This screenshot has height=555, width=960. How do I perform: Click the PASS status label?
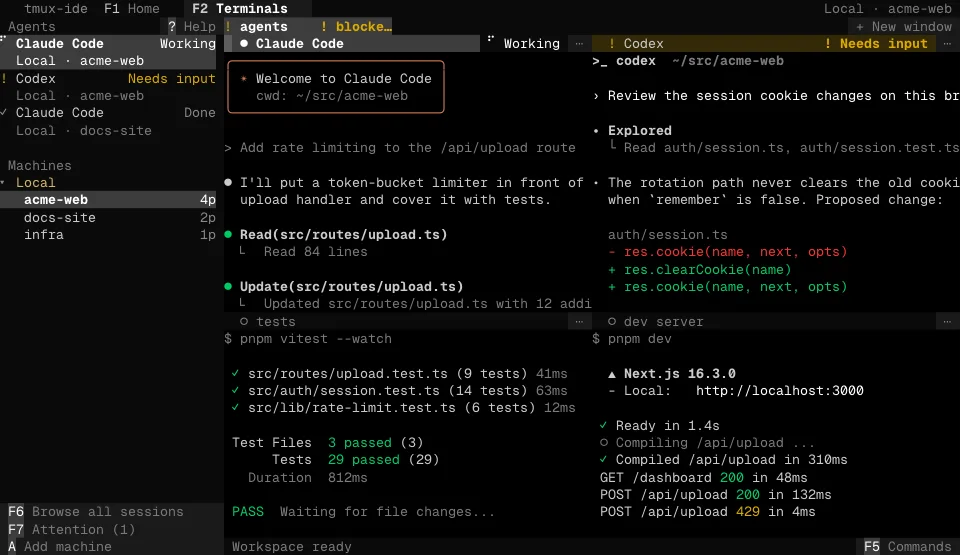248,512
